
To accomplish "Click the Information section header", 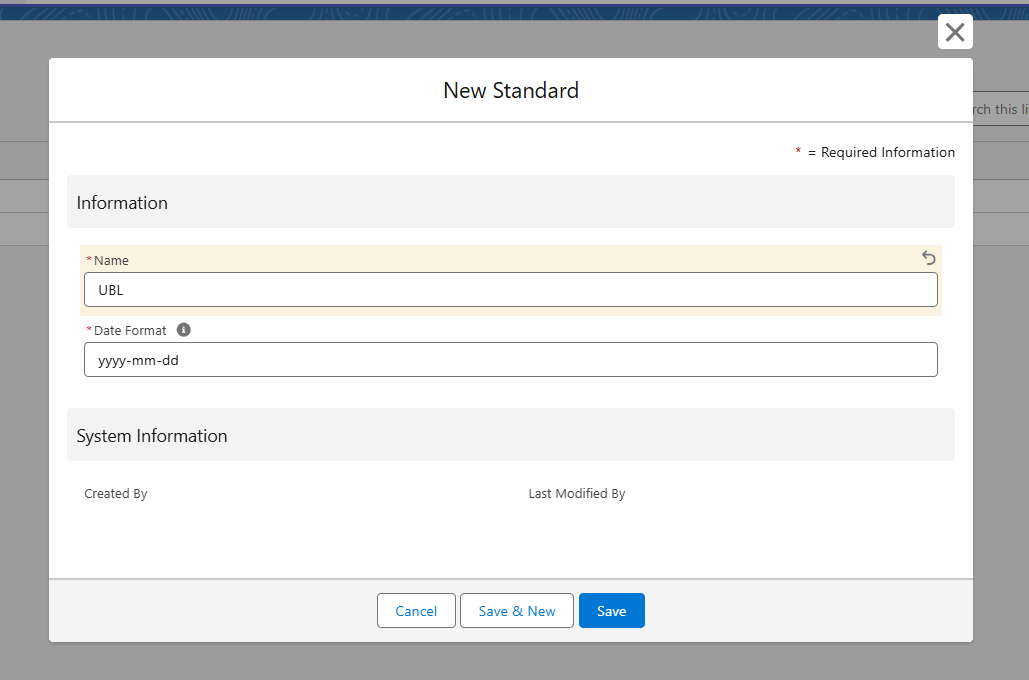I will point(122,203).
